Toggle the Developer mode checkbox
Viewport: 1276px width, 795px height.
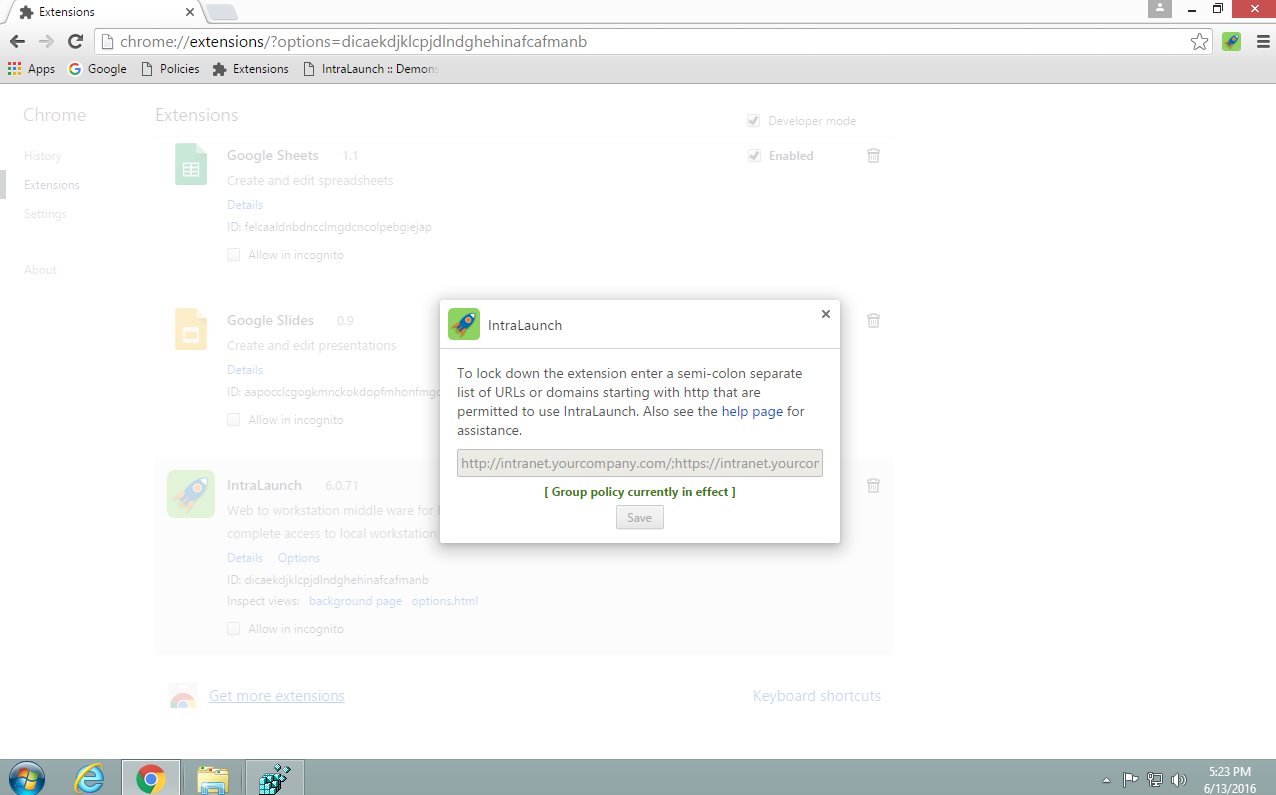(x=753, y=121)
